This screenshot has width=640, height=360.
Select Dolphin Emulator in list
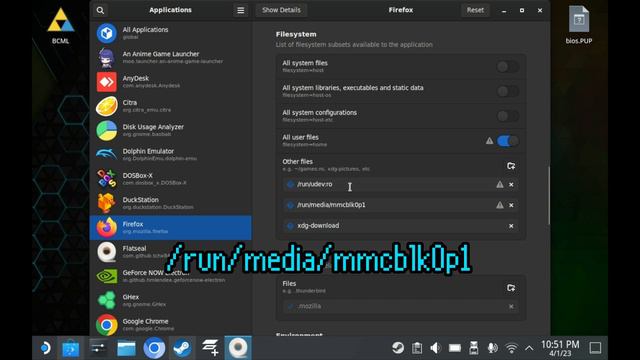[x=171, y=155]
